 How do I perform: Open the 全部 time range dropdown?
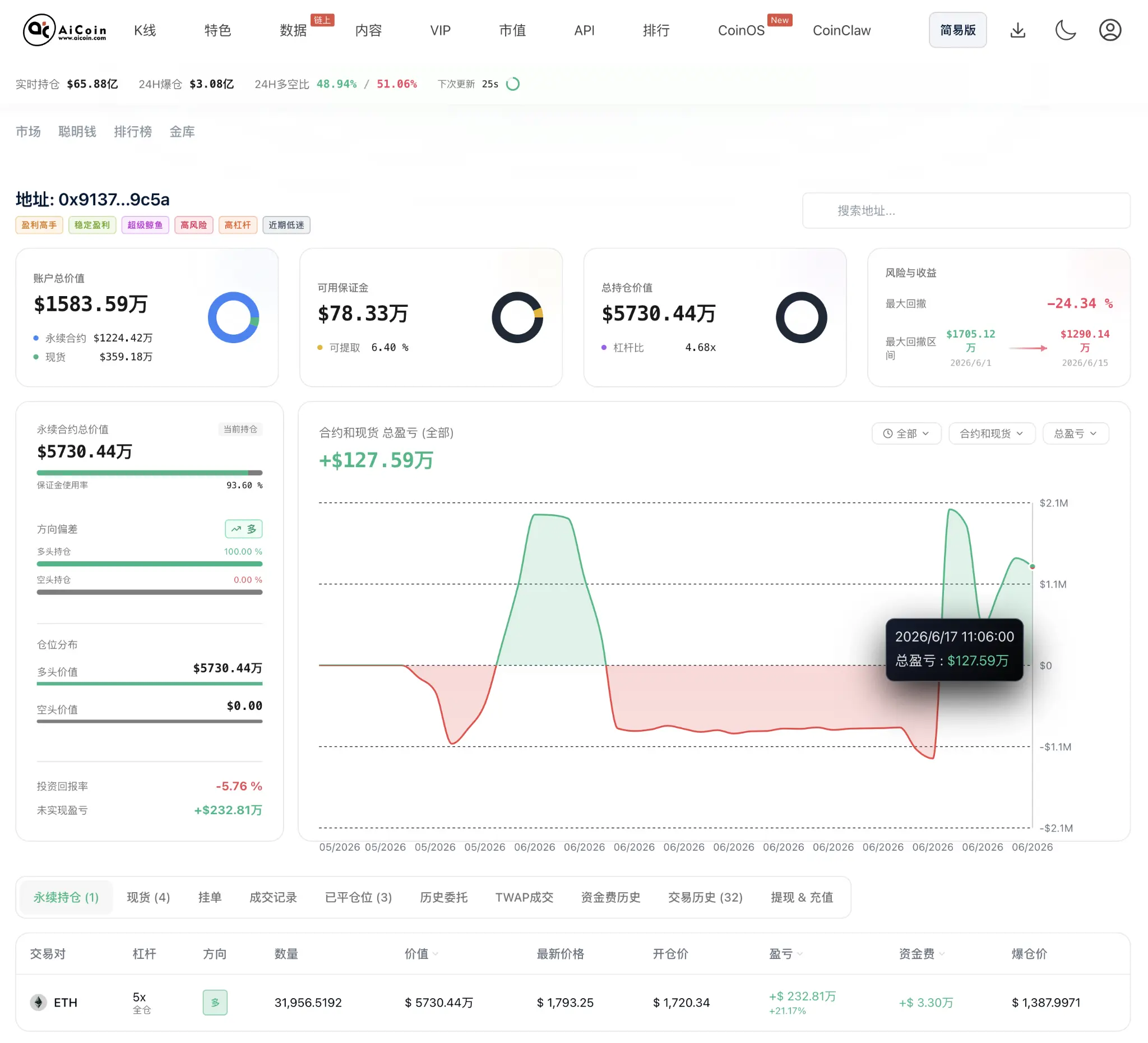point(906,433)
